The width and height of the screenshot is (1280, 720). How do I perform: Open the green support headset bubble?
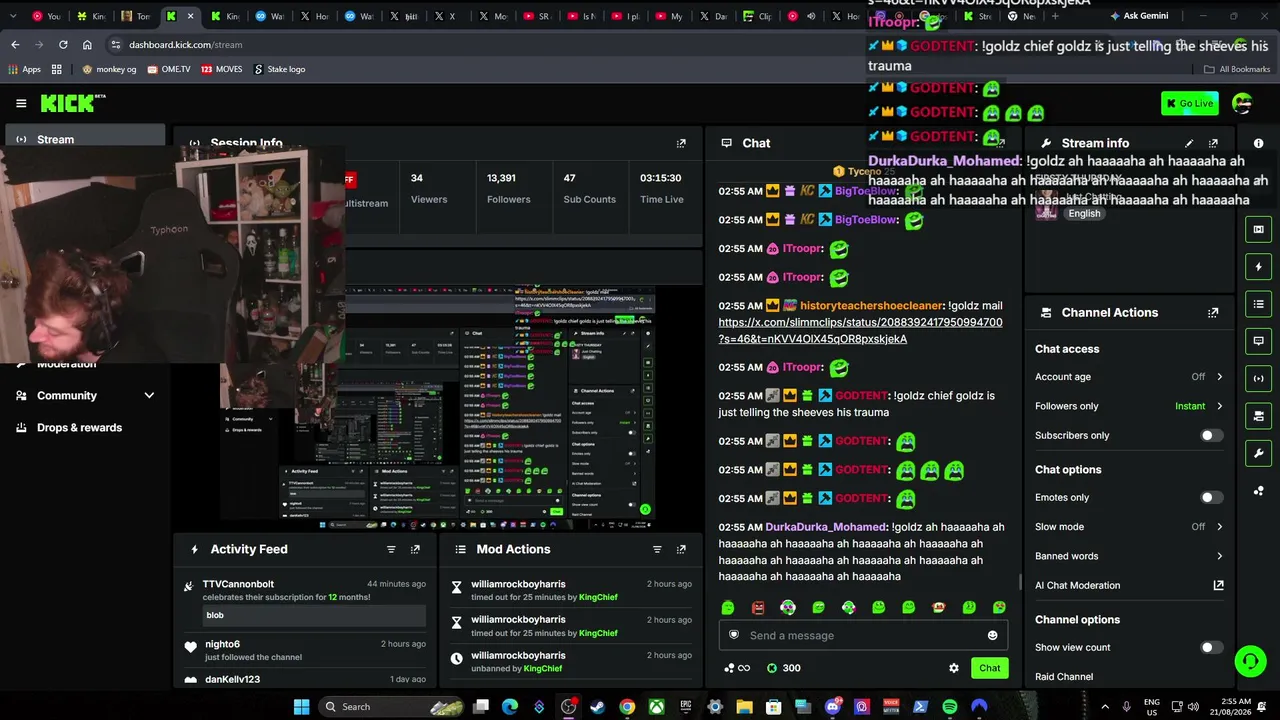pyautogui.click(x=1250, y=661)
